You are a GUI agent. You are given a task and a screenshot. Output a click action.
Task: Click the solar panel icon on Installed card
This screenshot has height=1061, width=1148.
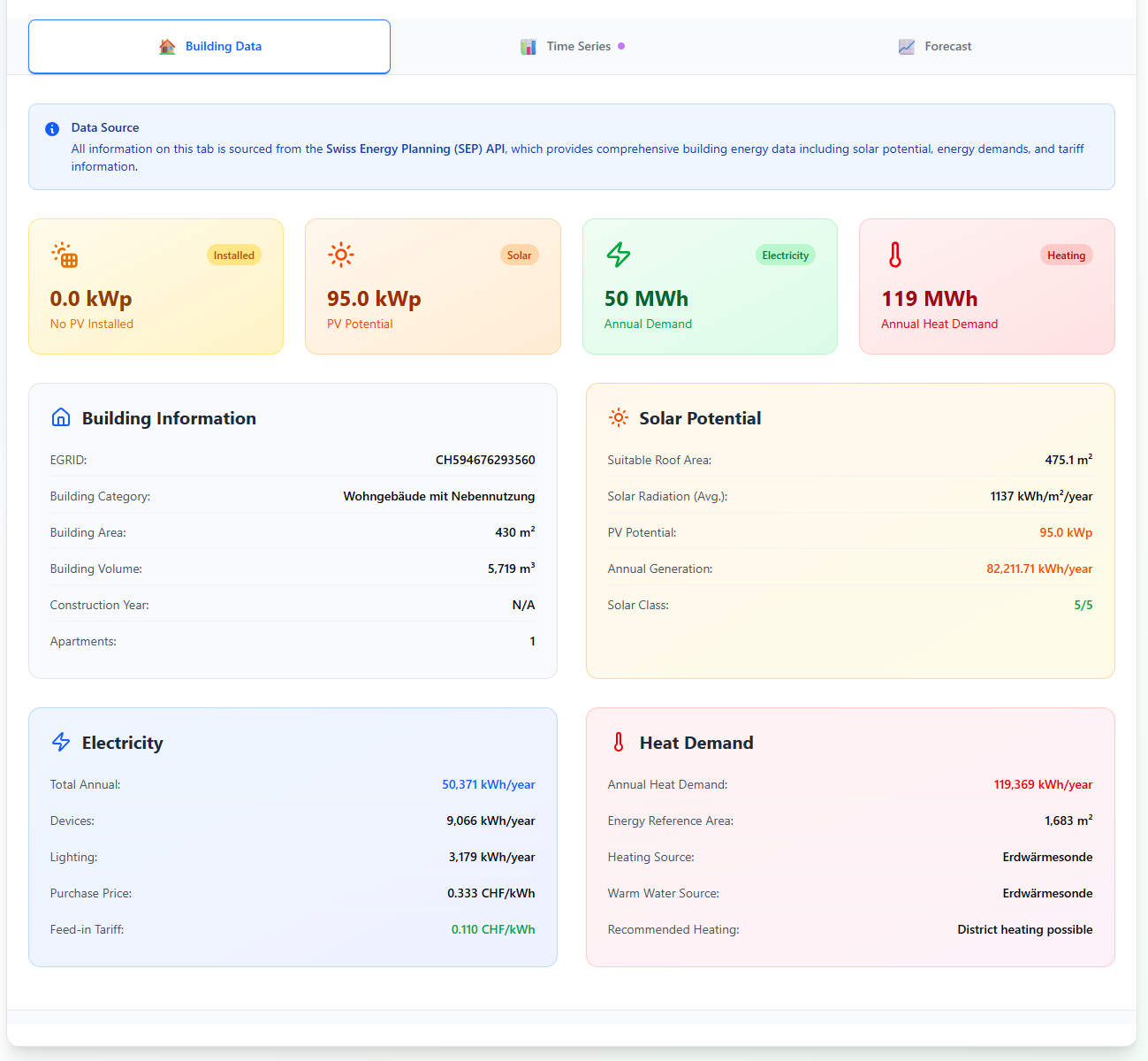pos(65,255)
